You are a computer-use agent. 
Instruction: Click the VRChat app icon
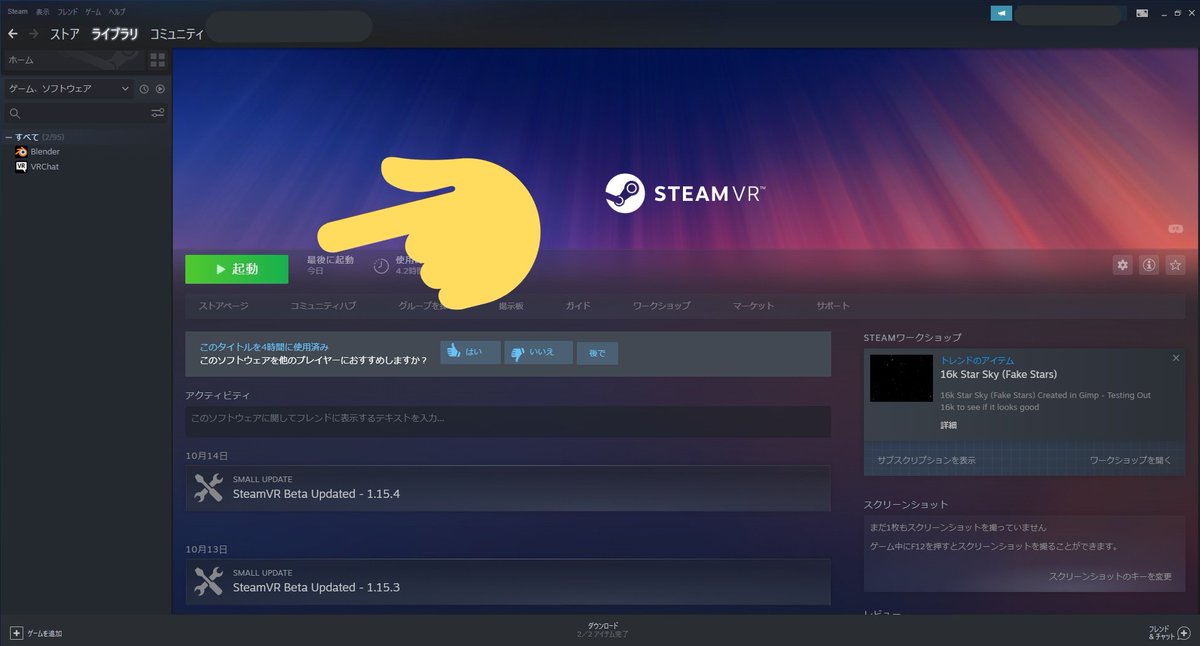pos(21,167)
